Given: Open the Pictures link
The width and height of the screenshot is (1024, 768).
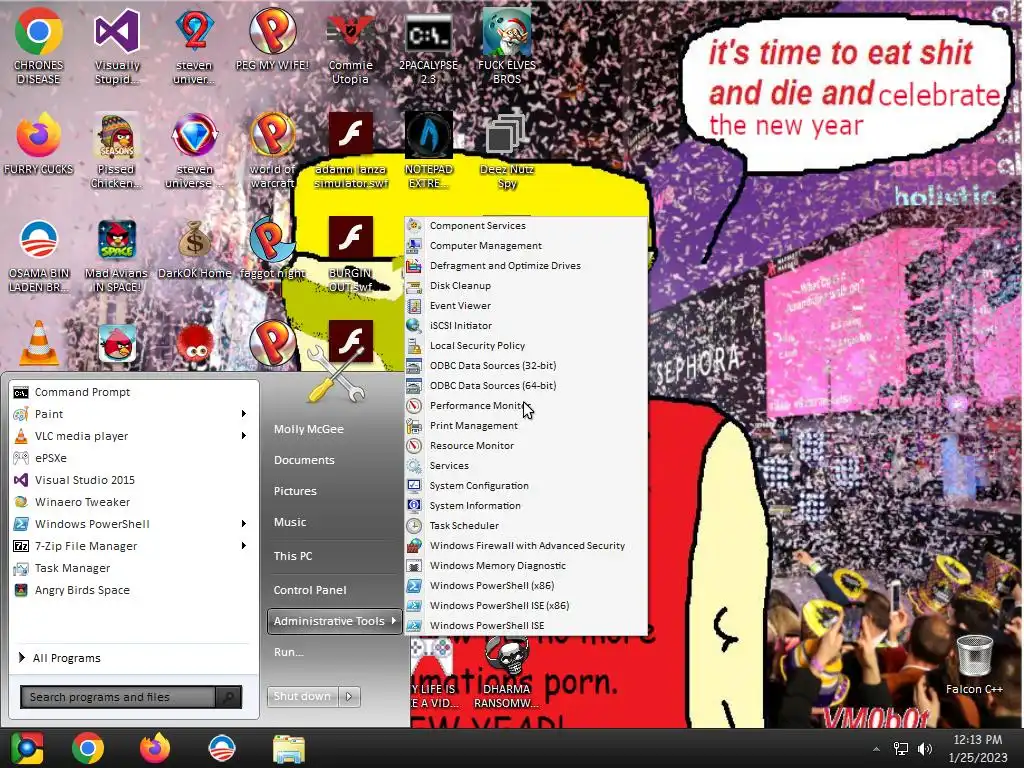Looking at the screenshot, I should 295,491.
